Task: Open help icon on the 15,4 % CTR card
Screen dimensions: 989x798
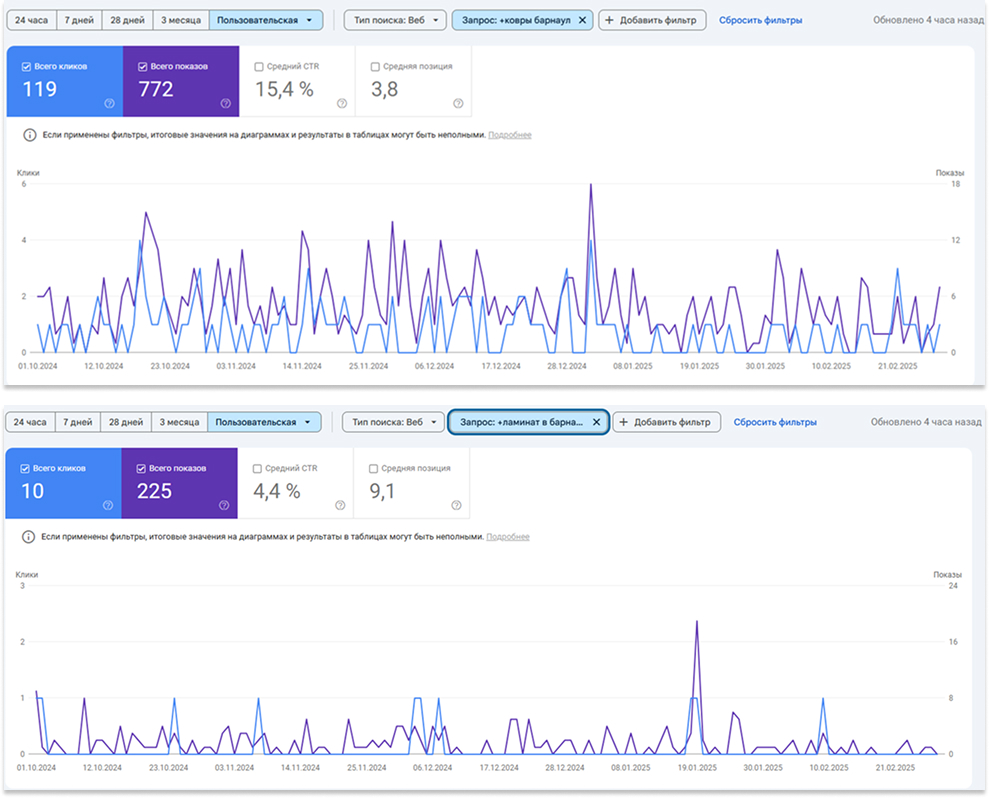Action: [x=342, y=103]
